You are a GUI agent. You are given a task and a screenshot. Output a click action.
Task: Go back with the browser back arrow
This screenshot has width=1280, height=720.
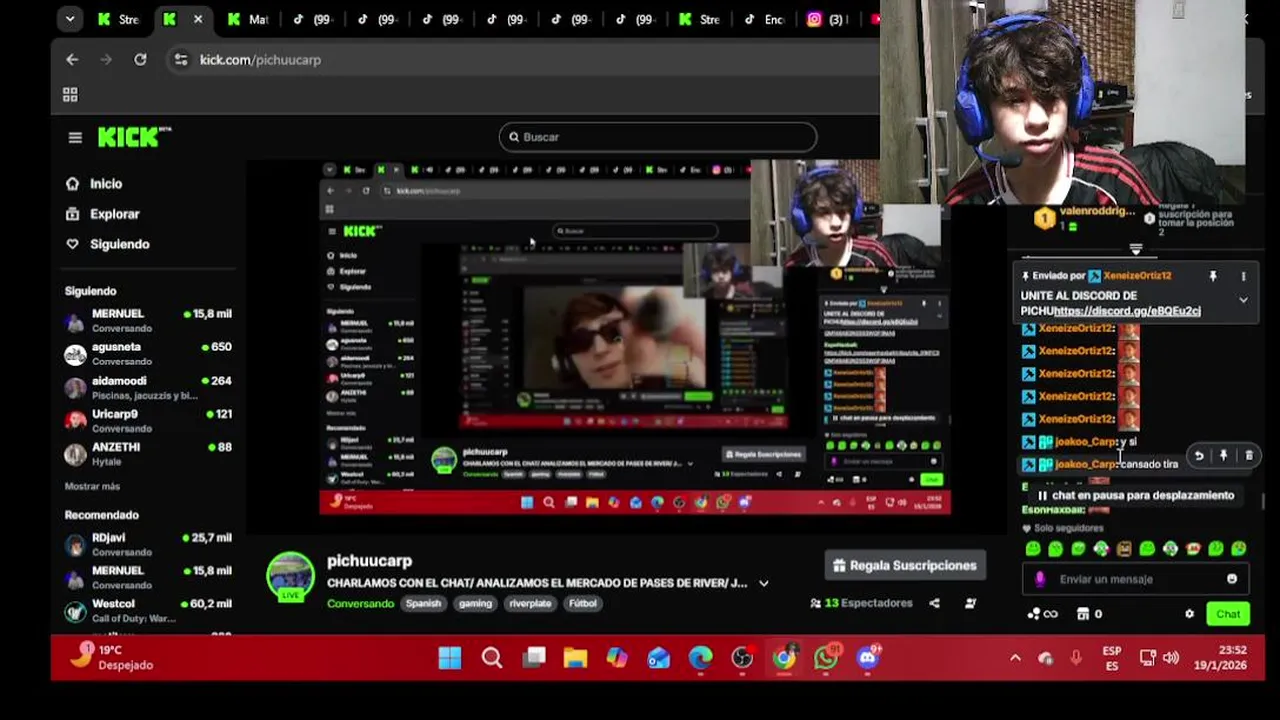(72, 60)
